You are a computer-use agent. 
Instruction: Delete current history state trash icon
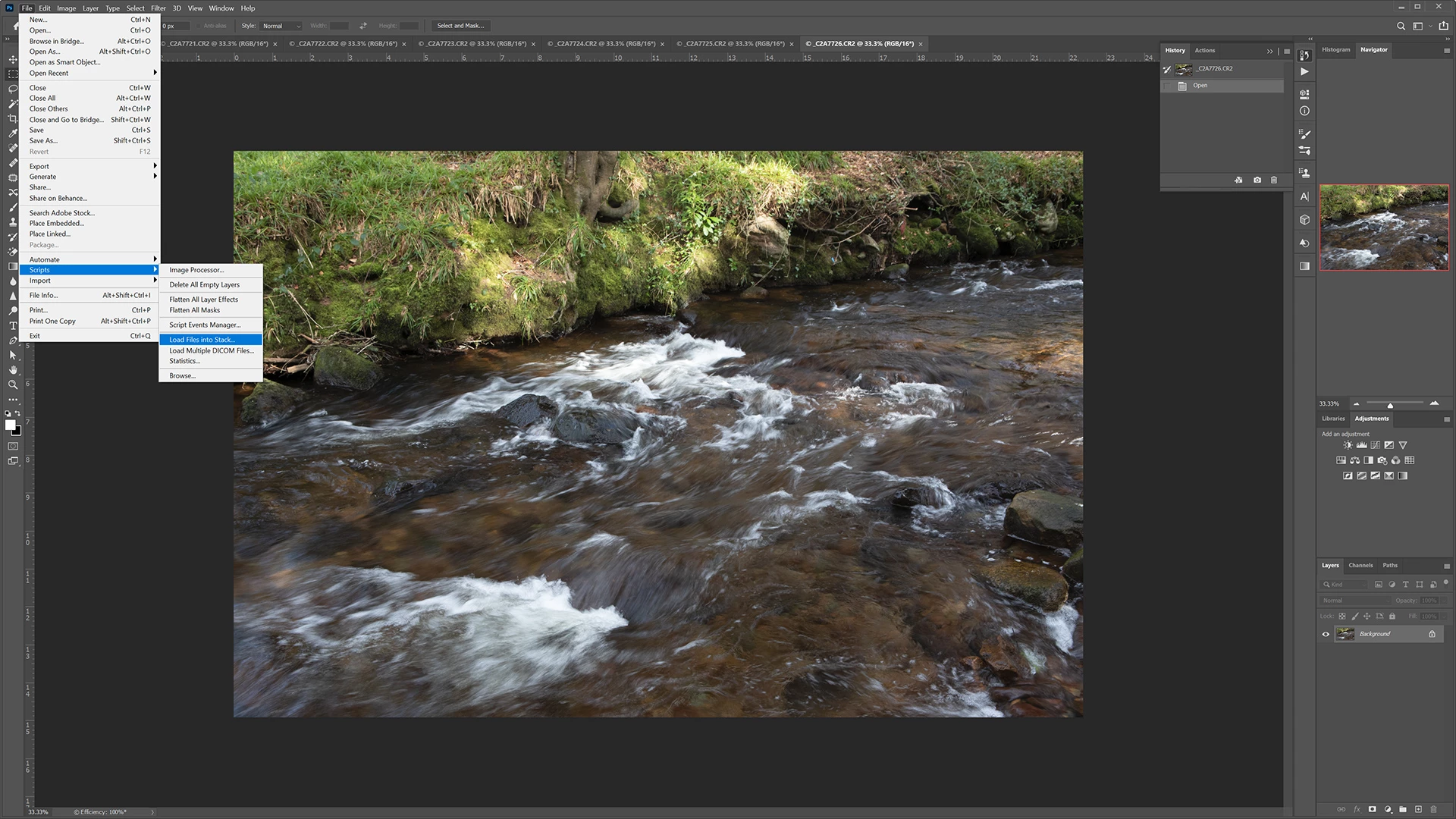pos(1274,180)
